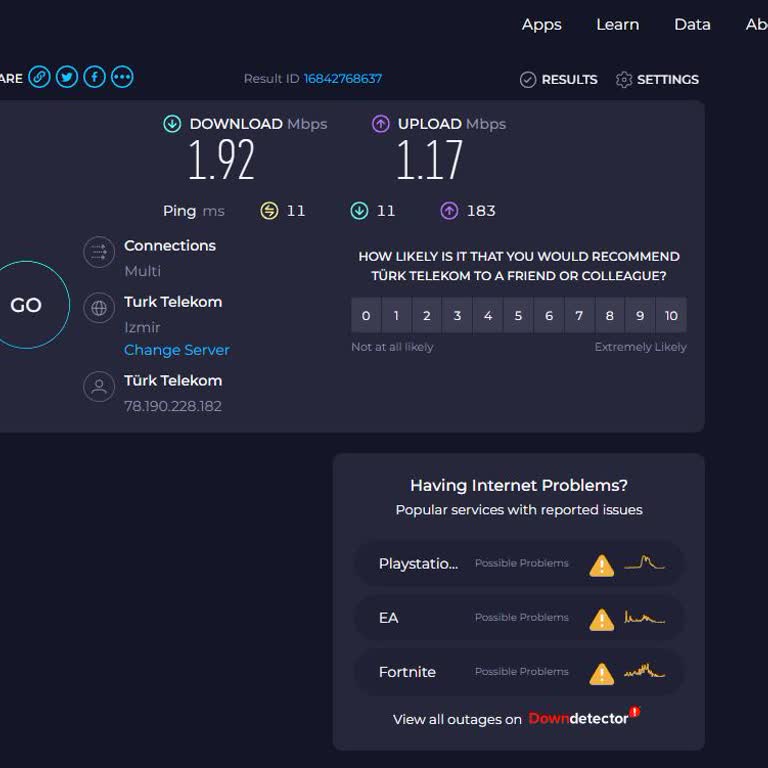
Task: Rate recommendation score 0
Action: pos(366,315)
